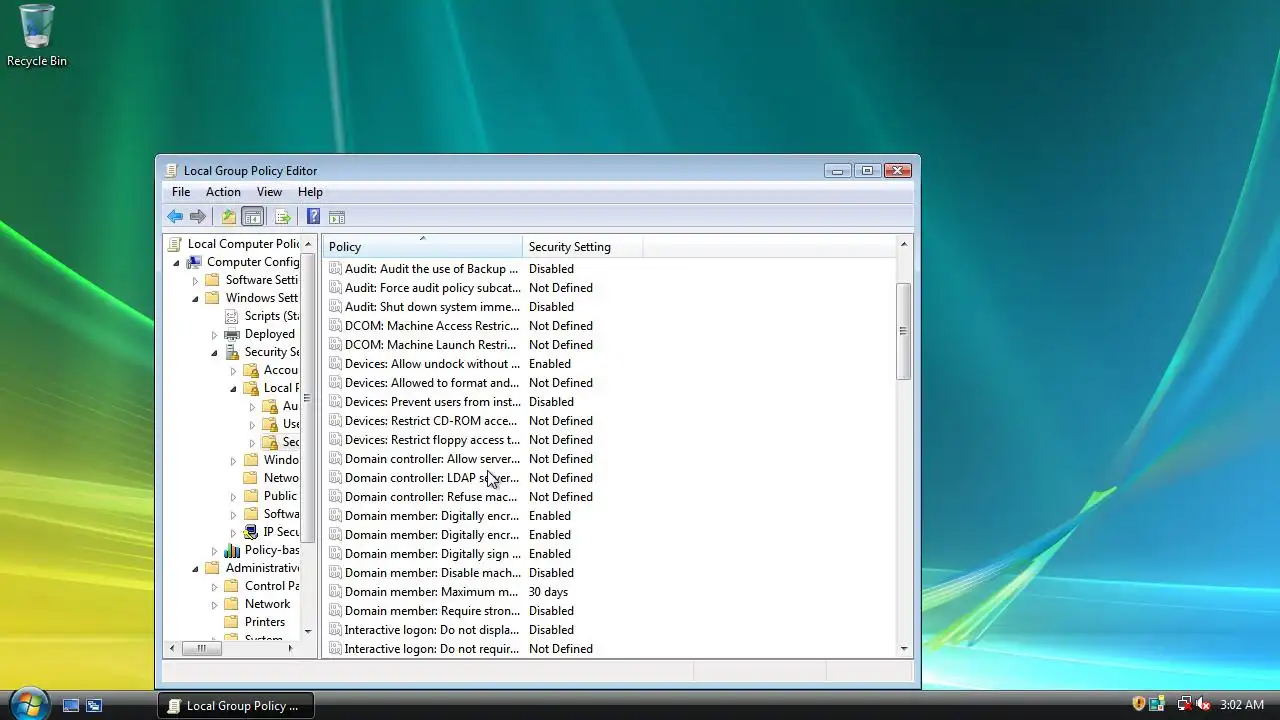The width and height of the screenshot is (1280, 720).
Task: Open Help via the question mark icon
Action: (313, 217)
